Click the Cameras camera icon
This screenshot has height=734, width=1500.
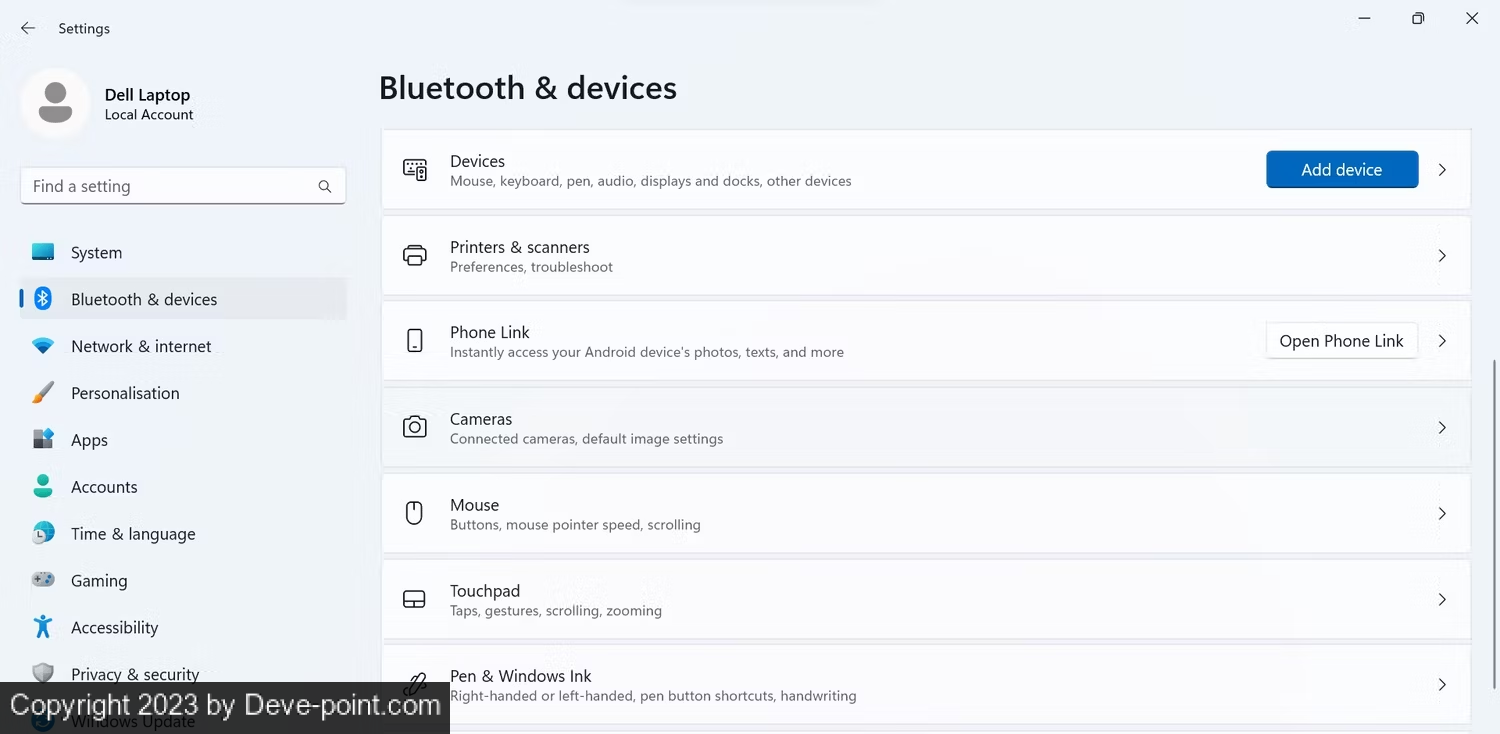pyautogui.click(x=415, y=427)
